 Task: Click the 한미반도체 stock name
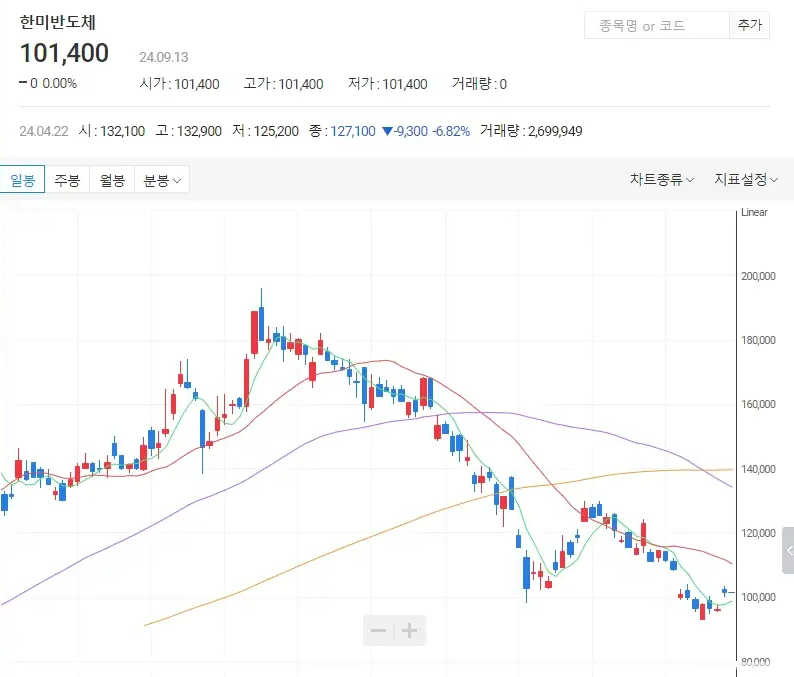pos(57,22)
